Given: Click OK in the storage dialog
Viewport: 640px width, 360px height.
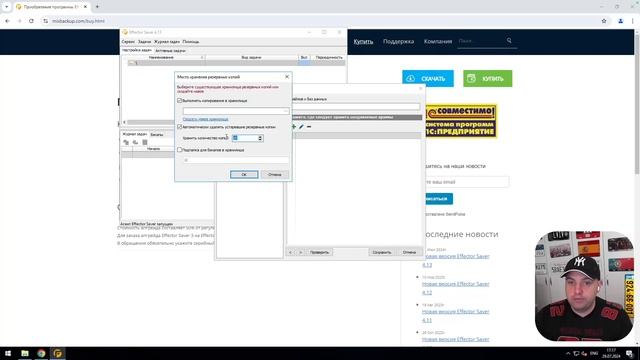Looking at the screenshot, I should pyautogui.click(x=244, y=174).
